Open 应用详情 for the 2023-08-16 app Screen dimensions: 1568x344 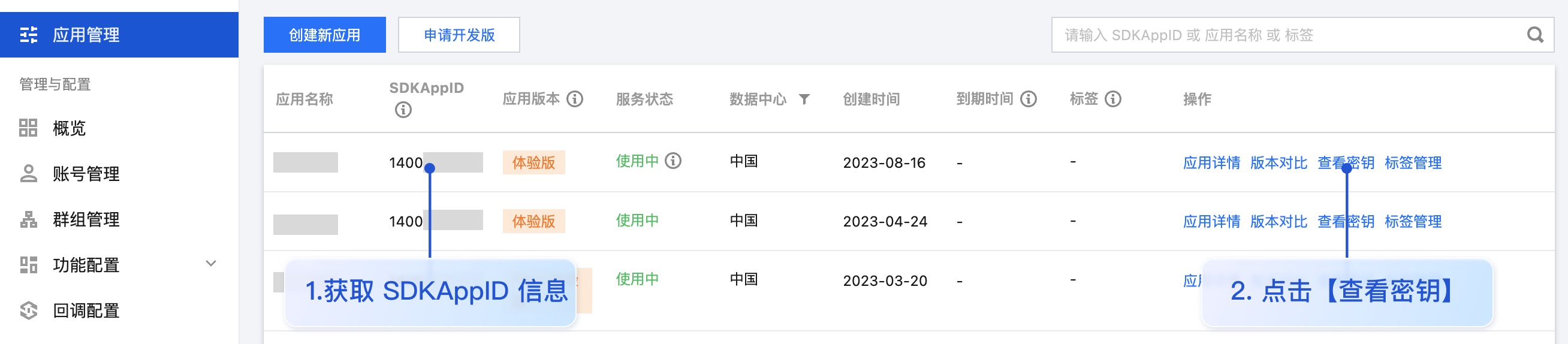click(1211, 162)
